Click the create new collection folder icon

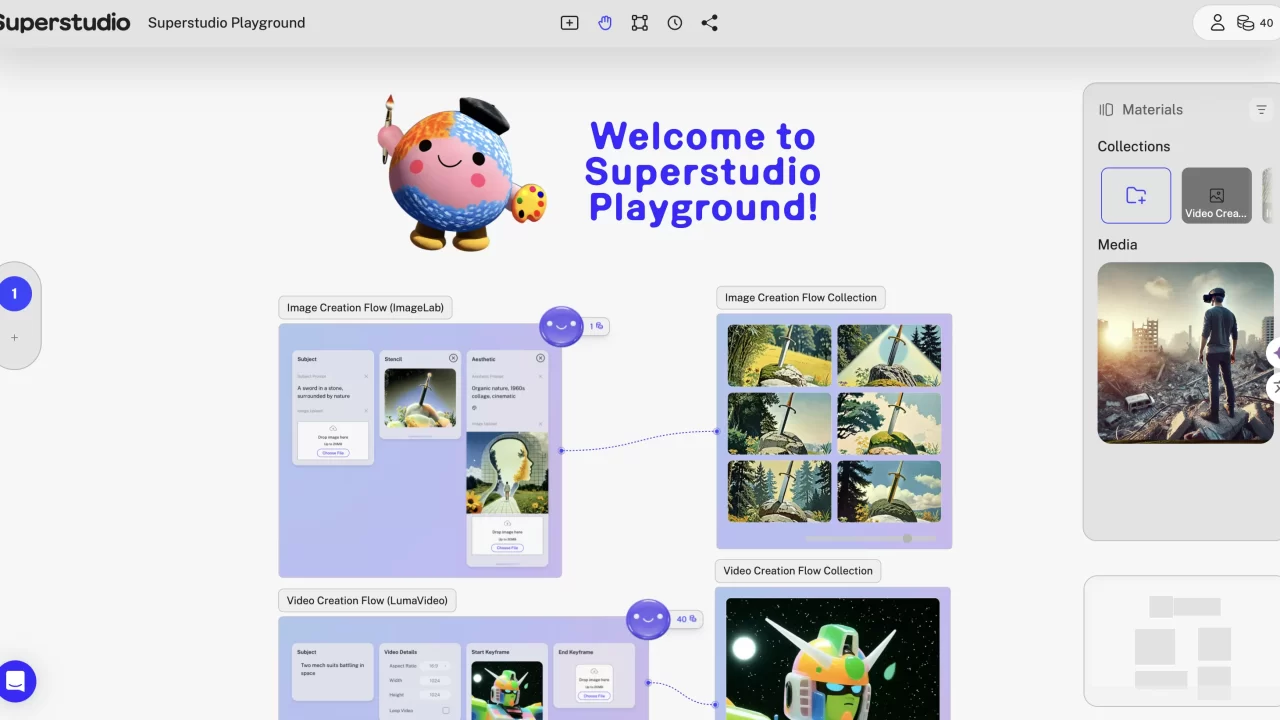[1136, 195]
